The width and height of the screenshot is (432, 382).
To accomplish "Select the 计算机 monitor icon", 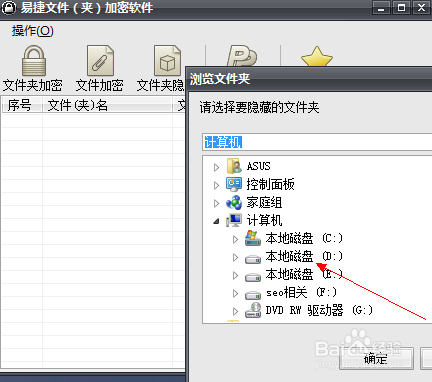I will pos(234,220).
